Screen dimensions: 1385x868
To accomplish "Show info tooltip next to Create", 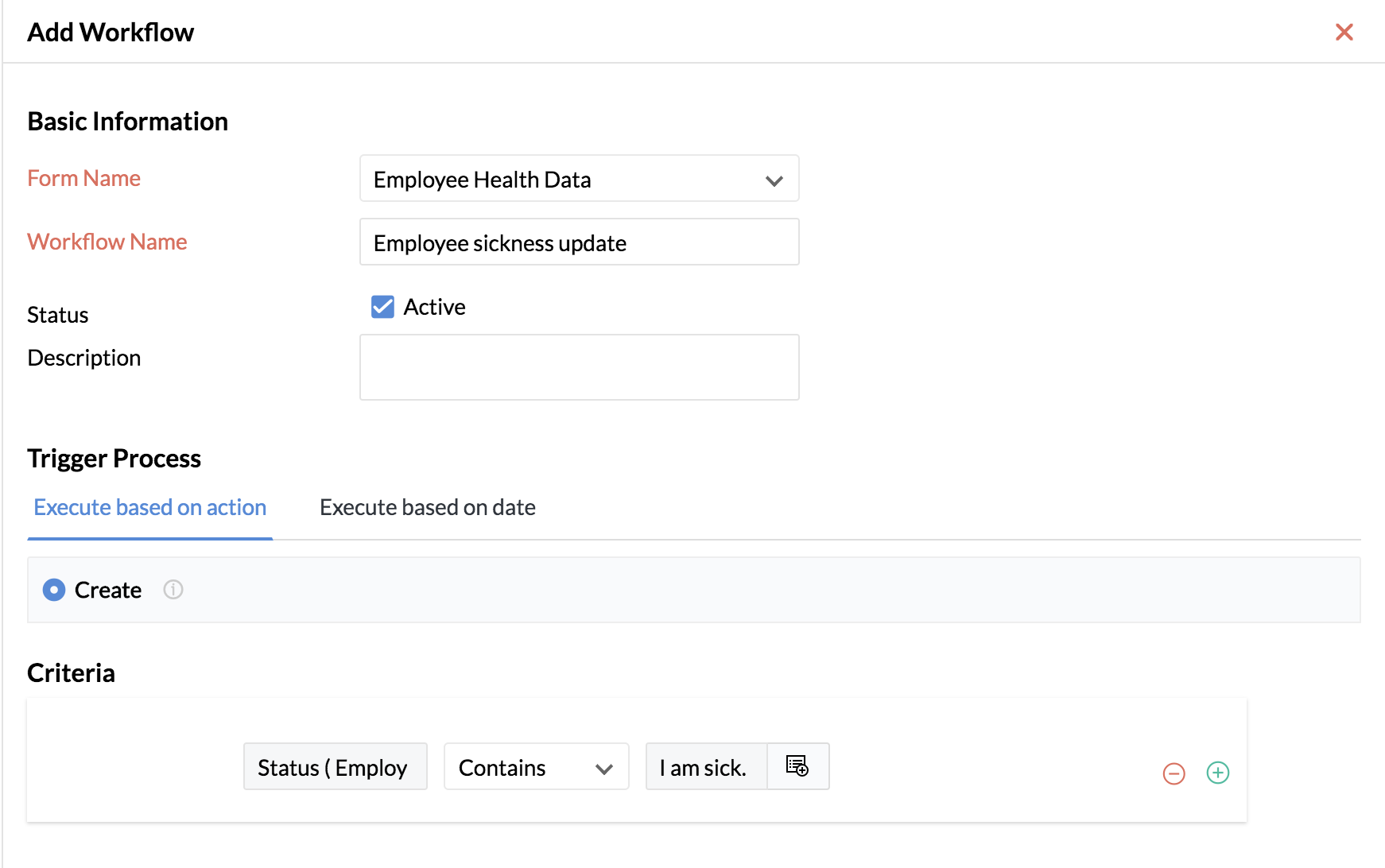I will tap(173, 590).
